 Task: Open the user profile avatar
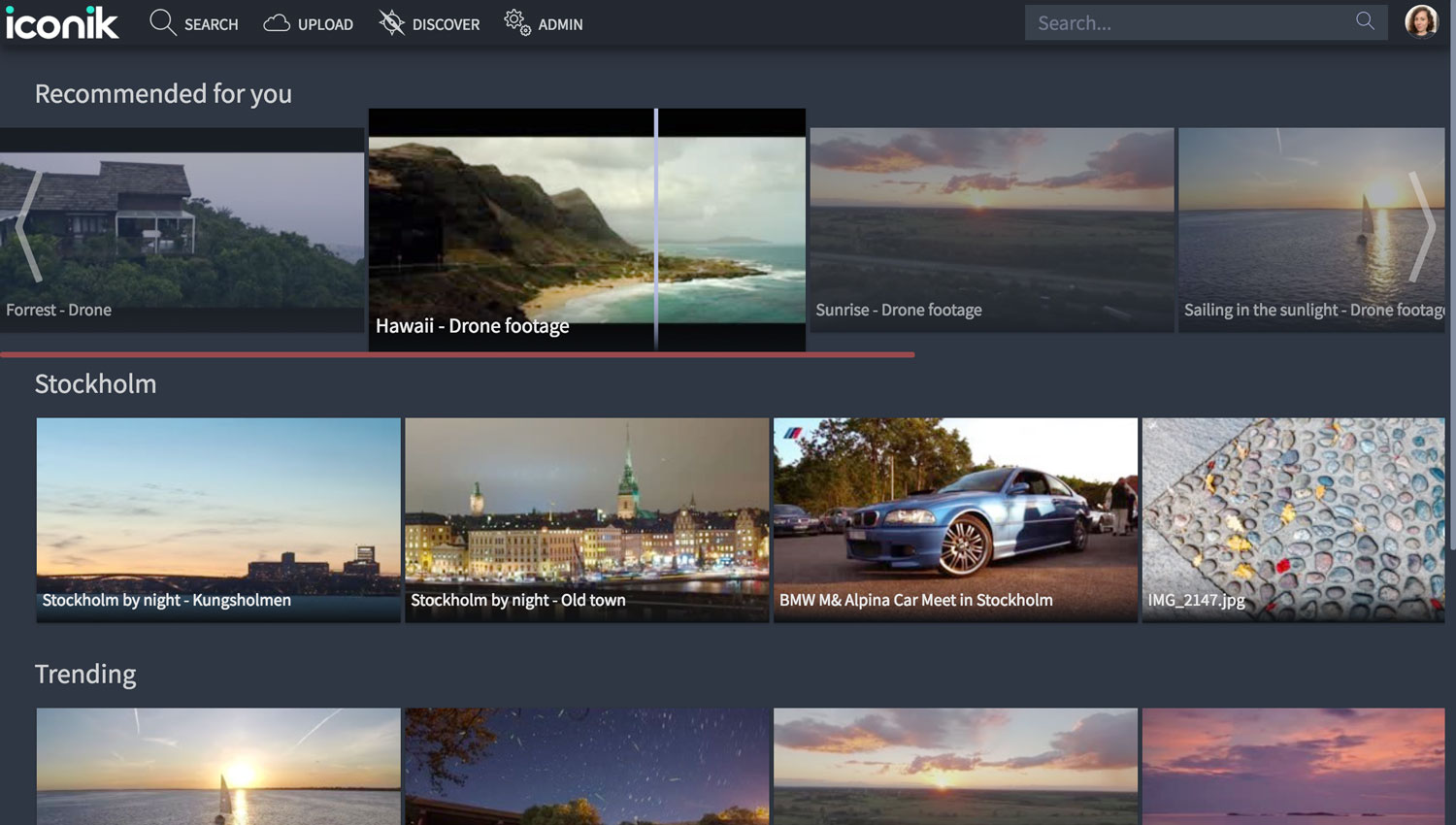pos(1421,21)
